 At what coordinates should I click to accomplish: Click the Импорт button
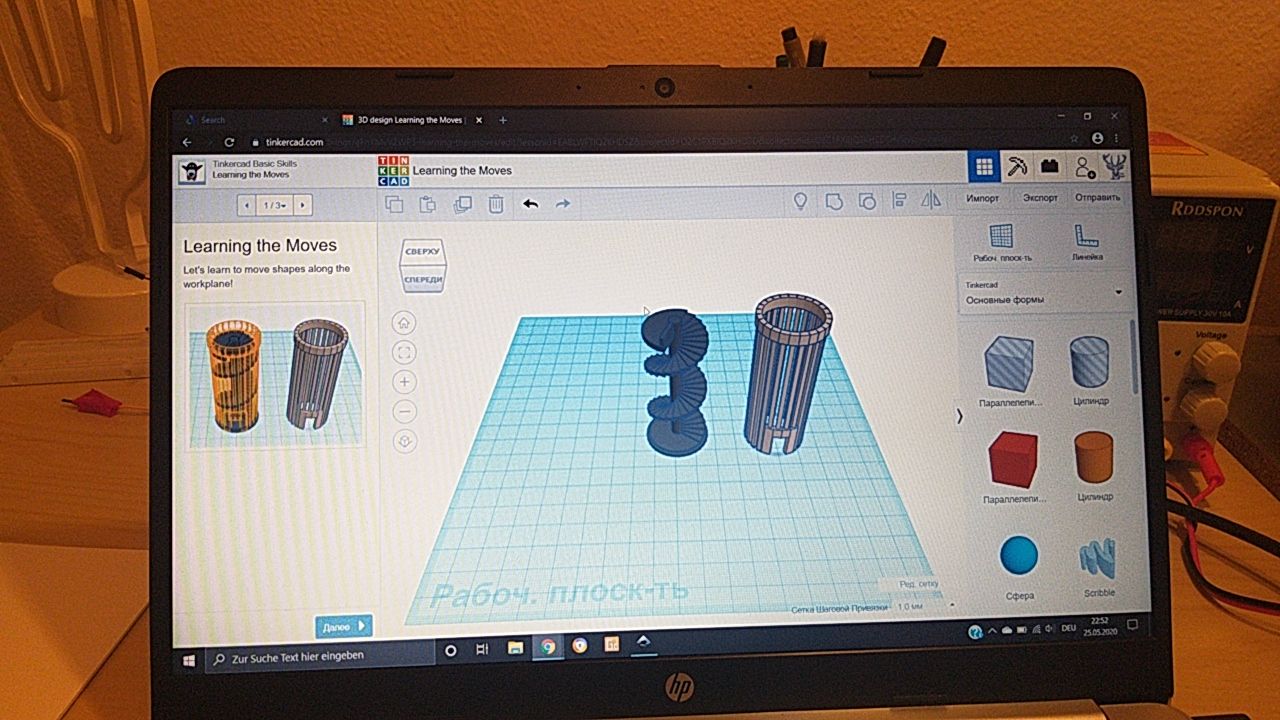tap(982, 198)
